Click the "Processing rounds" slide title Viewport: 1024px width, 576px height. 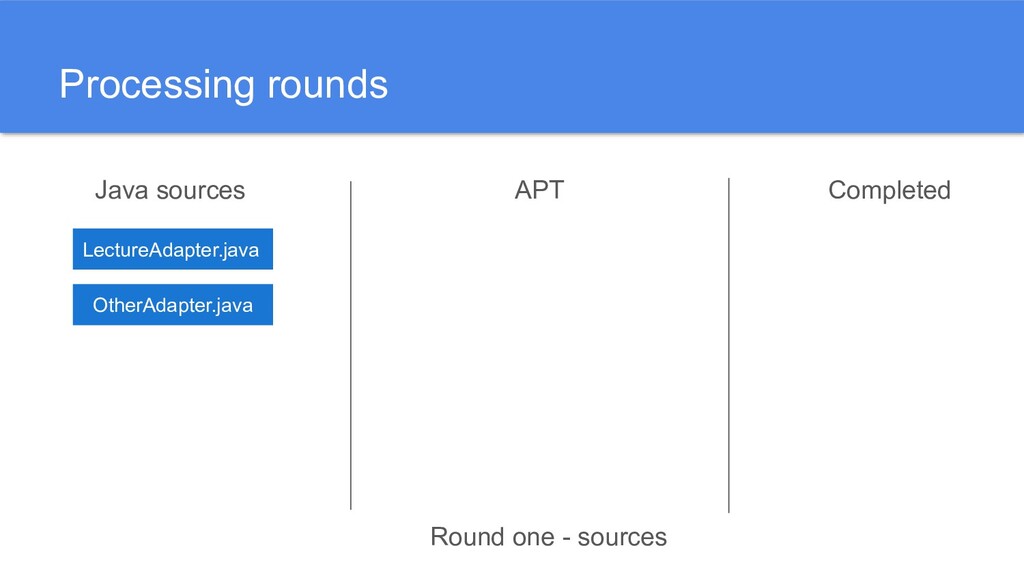[x=223, y=84]
